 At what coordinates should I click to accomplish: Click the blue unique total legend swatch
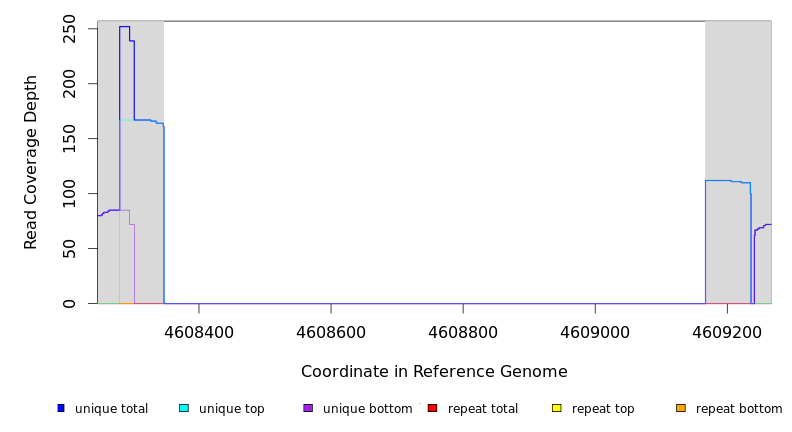pos(61,408)
